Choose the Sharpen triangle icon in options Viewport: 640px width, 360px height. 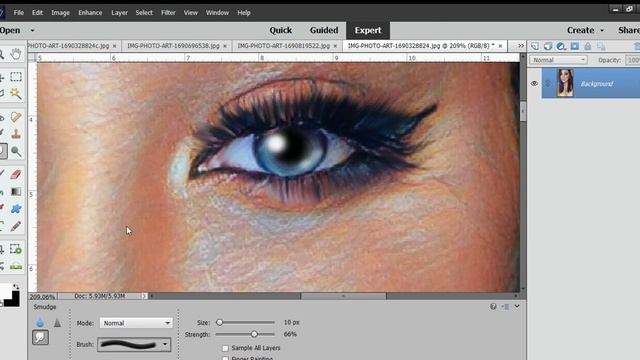(57, 322)
